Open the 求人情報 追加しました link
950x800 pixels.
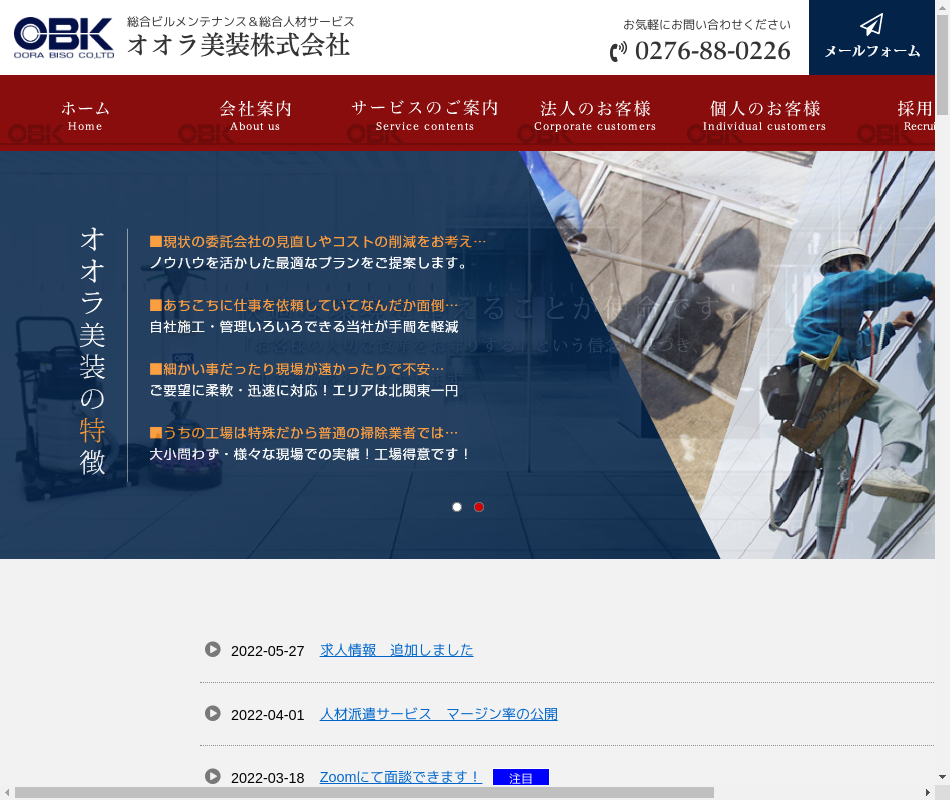tap(396, 650)
